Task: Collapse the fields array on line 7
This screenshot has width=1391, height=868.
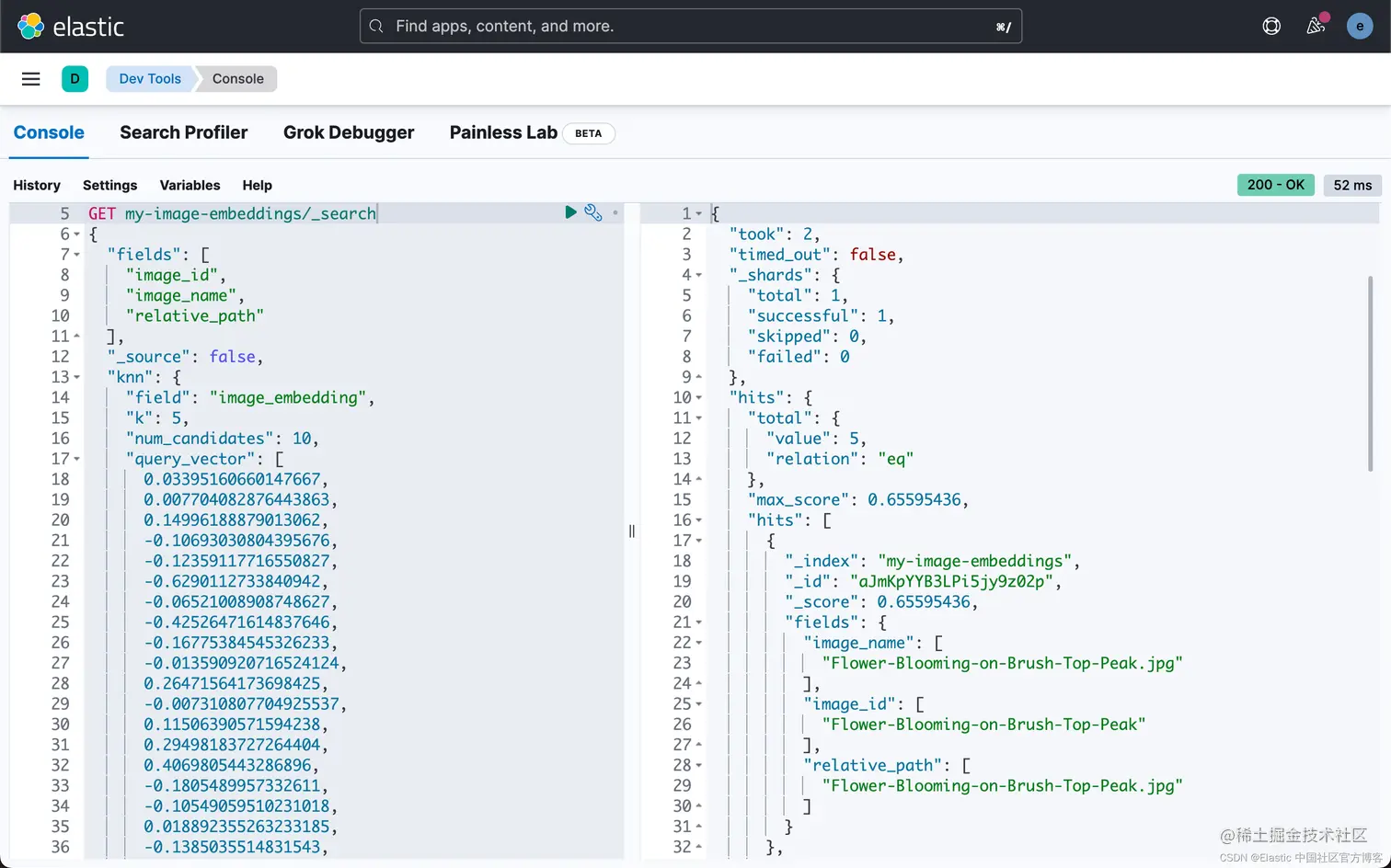Action: 76,255
